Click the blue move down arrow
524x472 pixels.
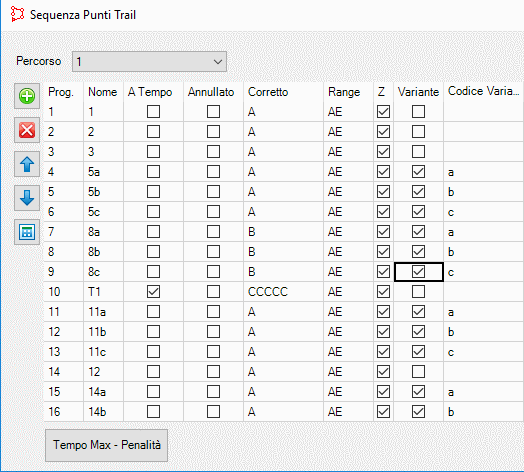pyautogui.click(x=27, y=198)
